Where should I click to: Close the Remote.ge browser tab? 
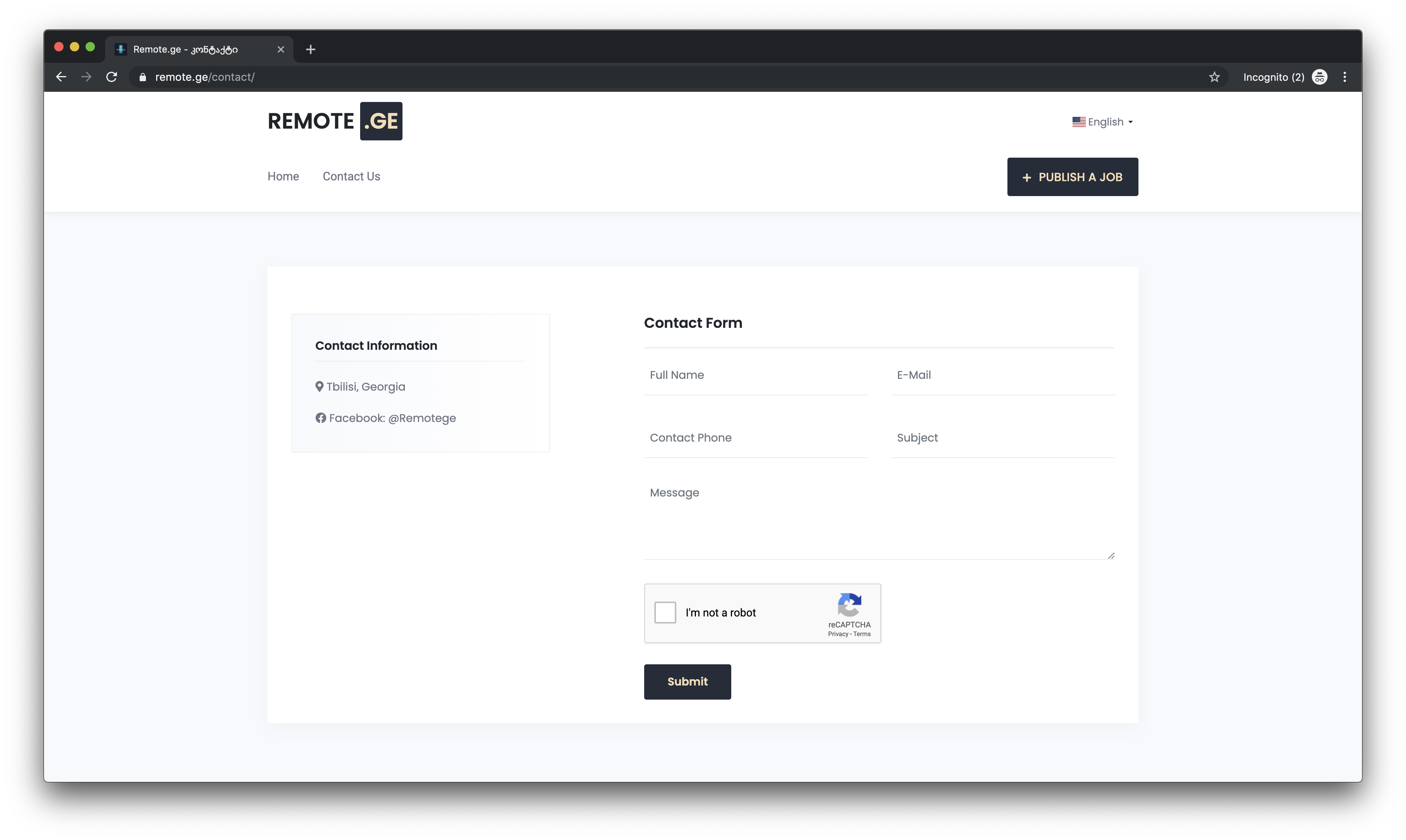[281, 49]
